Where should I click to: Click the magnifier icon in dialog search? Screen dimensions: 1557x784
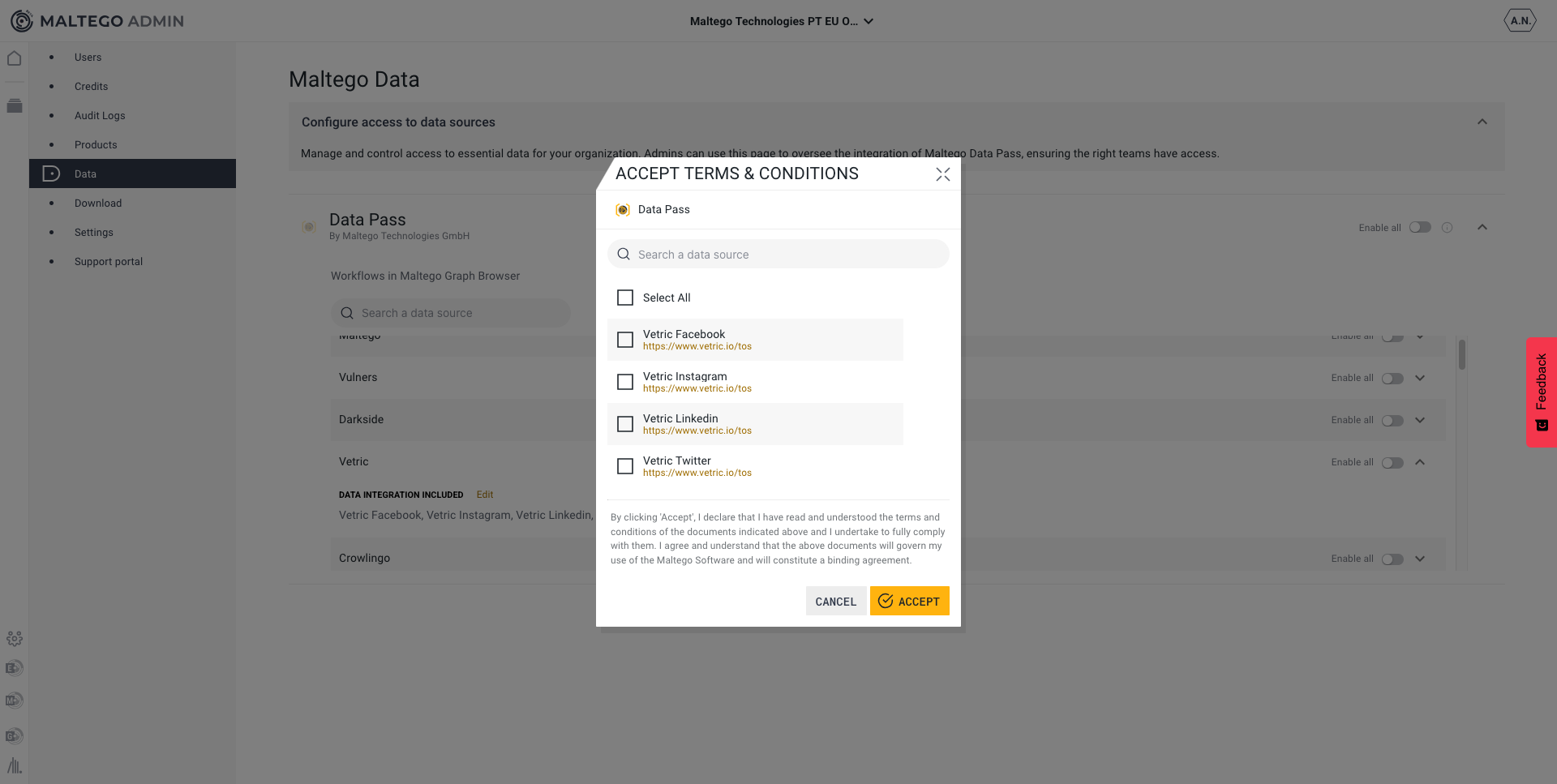[x=624, y=255]
